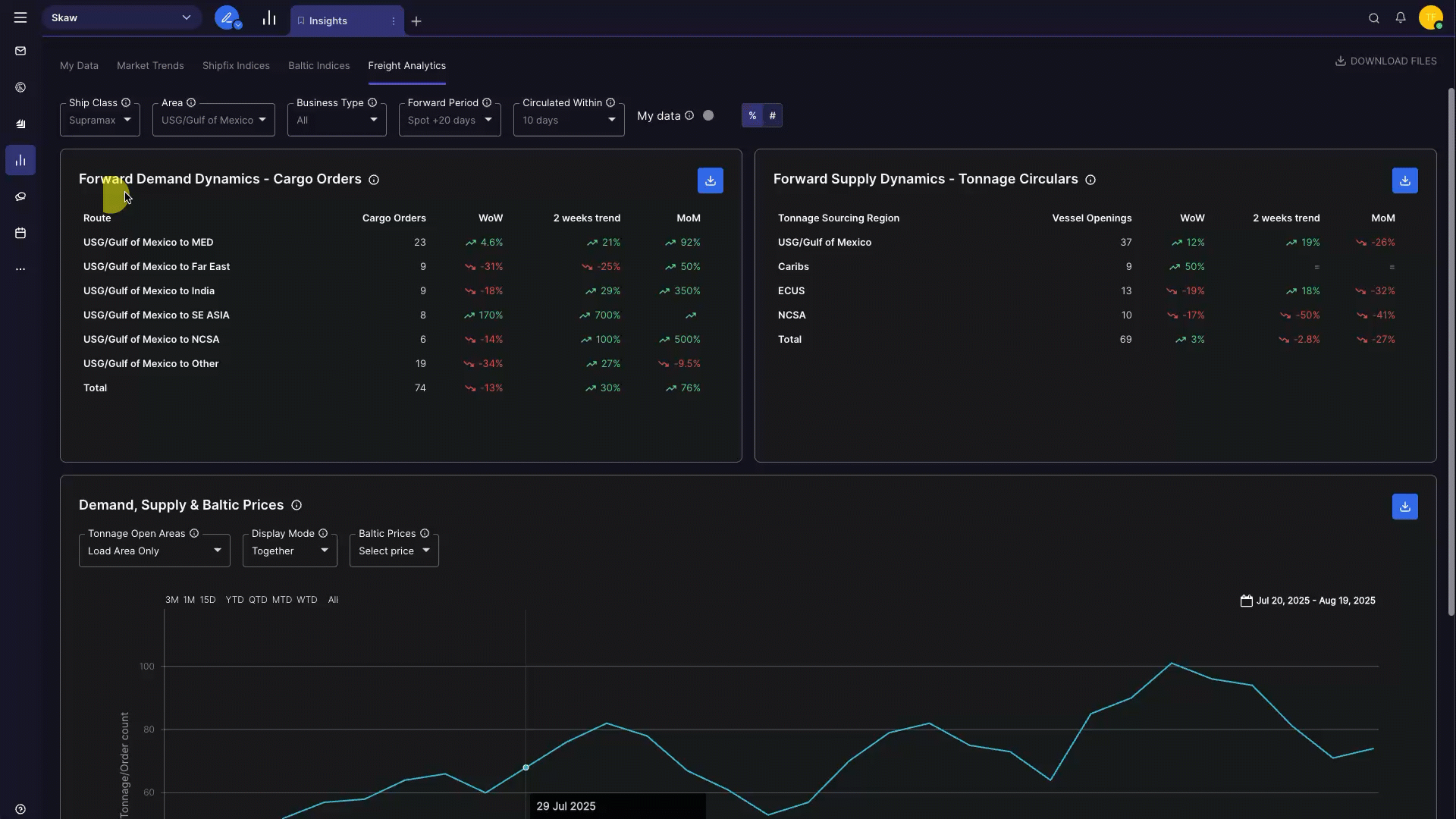Select the analytics bar chart sidebar icon
Screen dimensions: 1456x819
pyautogui.click(x=20, y=160)
